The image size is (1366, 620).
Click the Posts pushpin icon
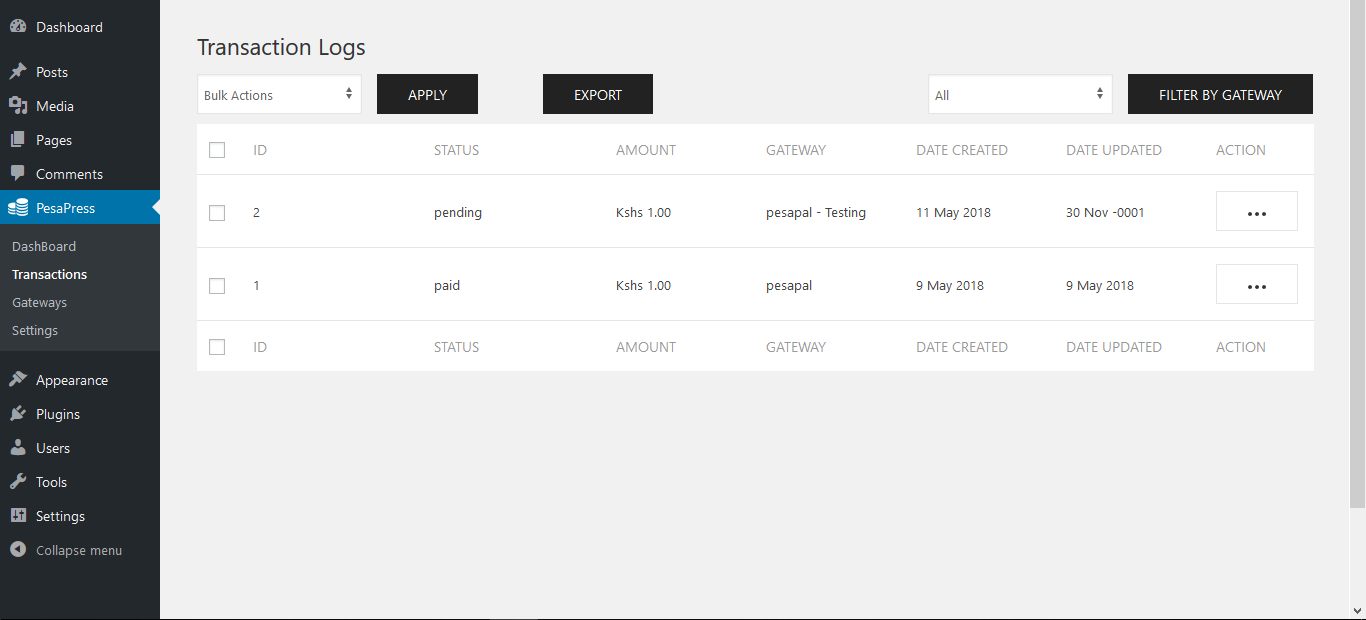pos(18,72)
